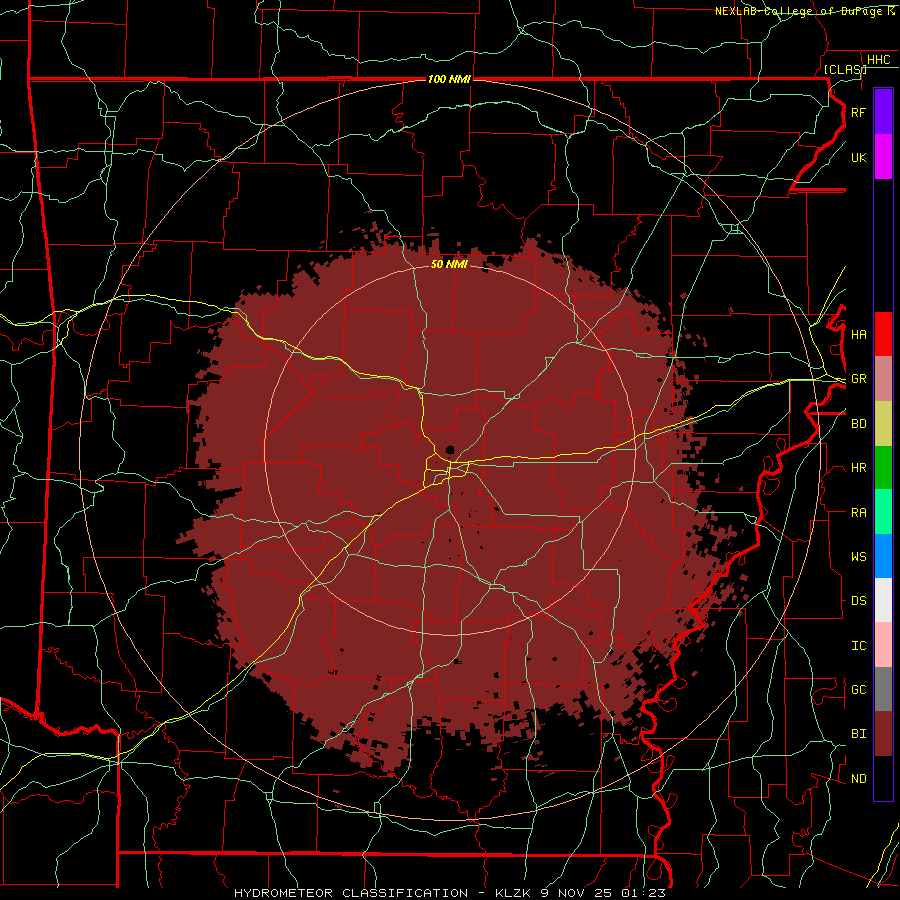The width and height of the screenshot is (900, 900).
Task: Click the ND legend label
Action: tap(858, 779)
